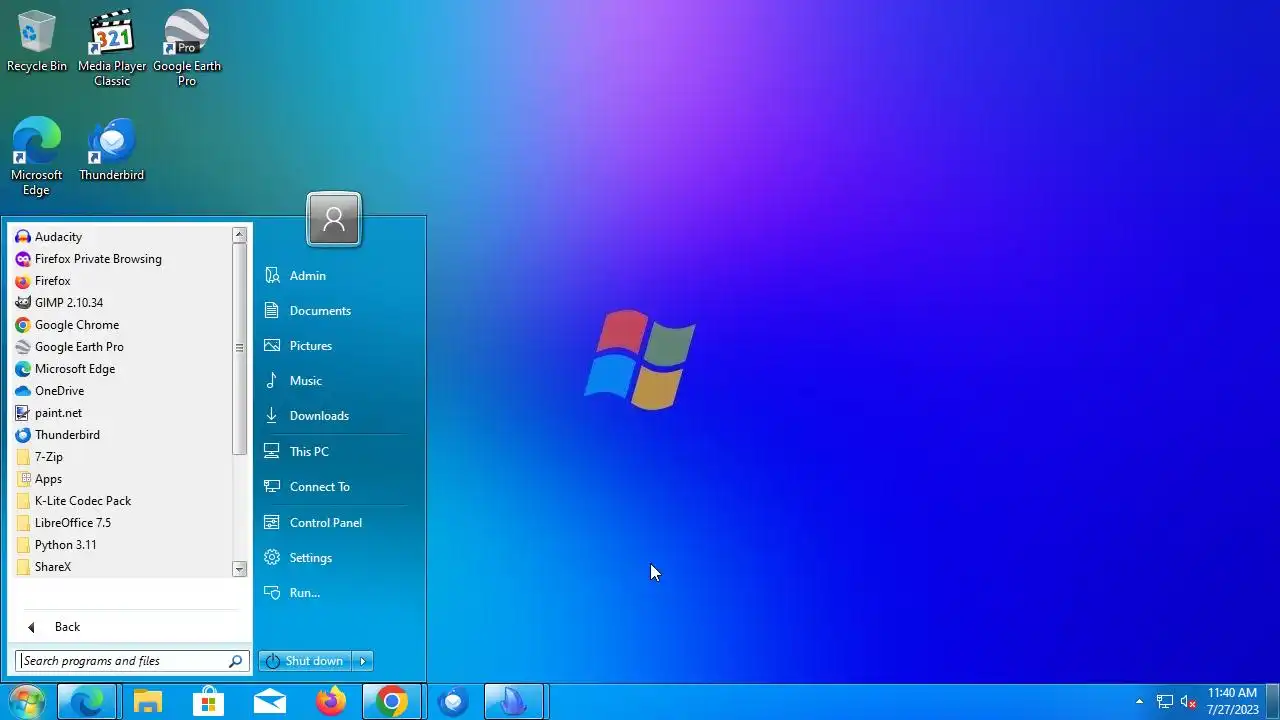Launch GIMP 2.10.34
The image size is (1280, 720).
point(121,303)
